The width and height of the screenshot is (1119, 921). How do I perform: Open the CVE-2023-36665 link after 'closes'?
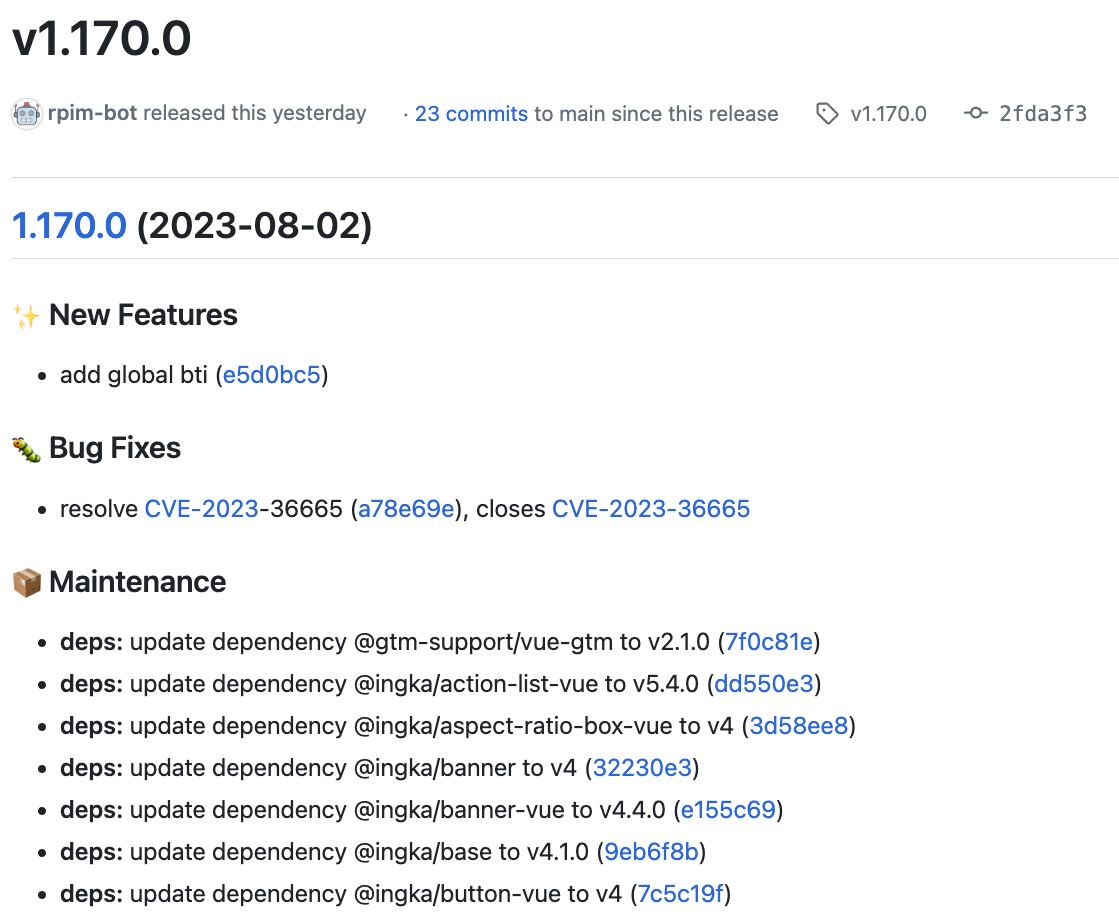point(651,509)
